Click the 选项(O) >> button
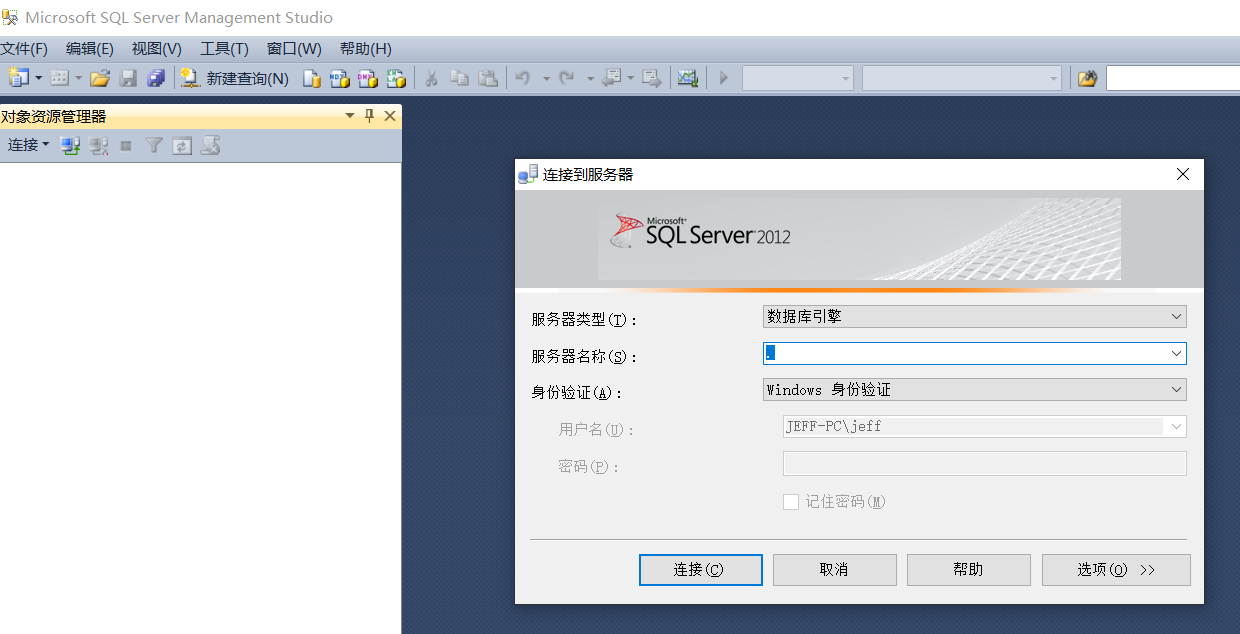 pyautogui.click(x=1116, y=570)
